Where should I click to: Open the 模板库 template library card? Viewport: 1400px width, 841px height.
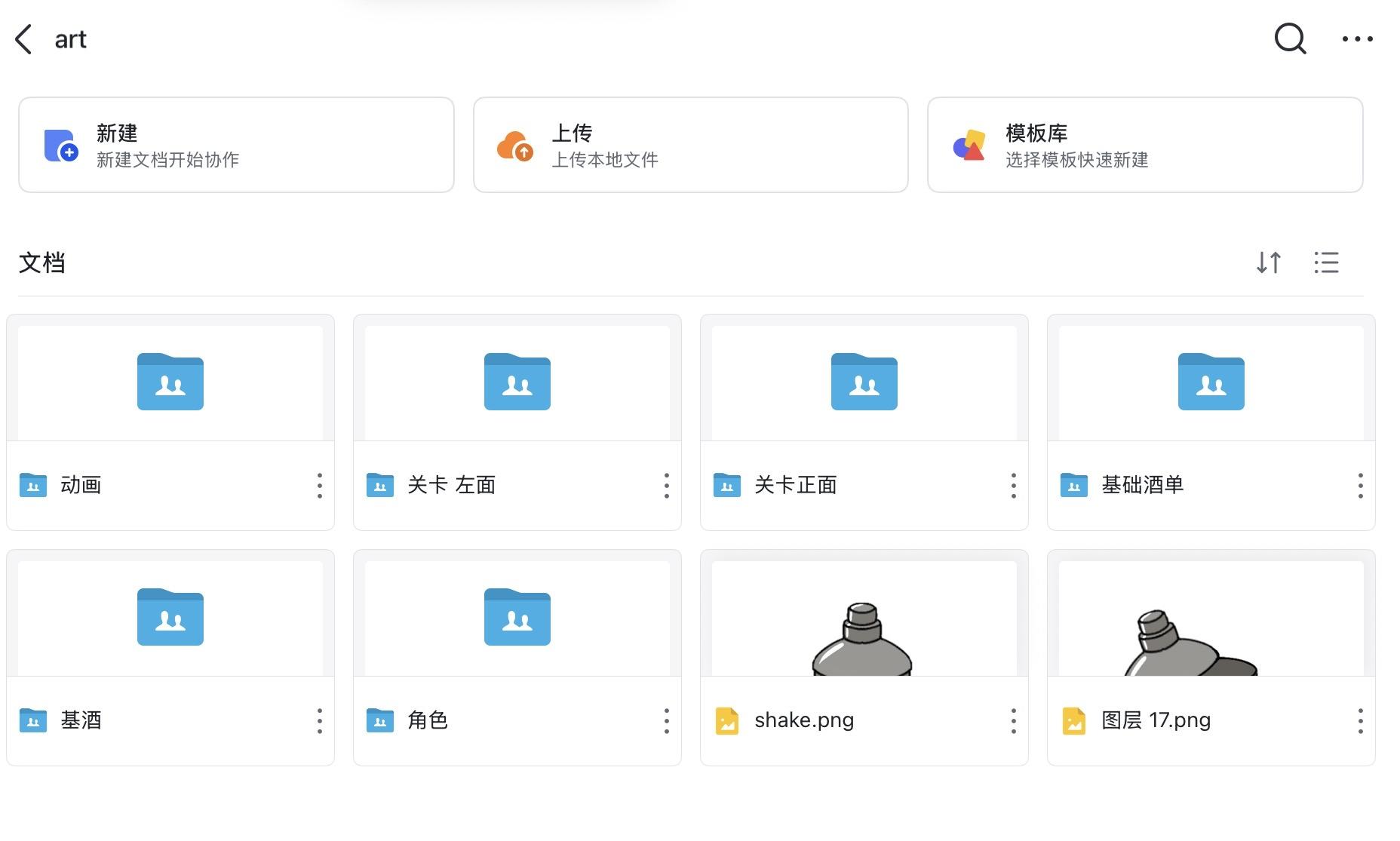(1144, 145)
